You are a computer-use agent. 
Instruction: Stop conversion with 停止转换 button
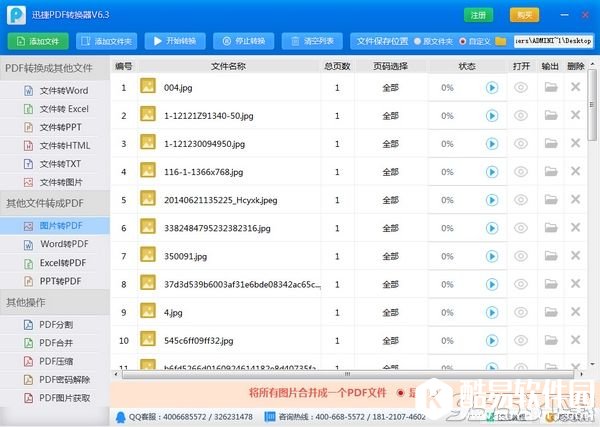[x=243, y=41]
